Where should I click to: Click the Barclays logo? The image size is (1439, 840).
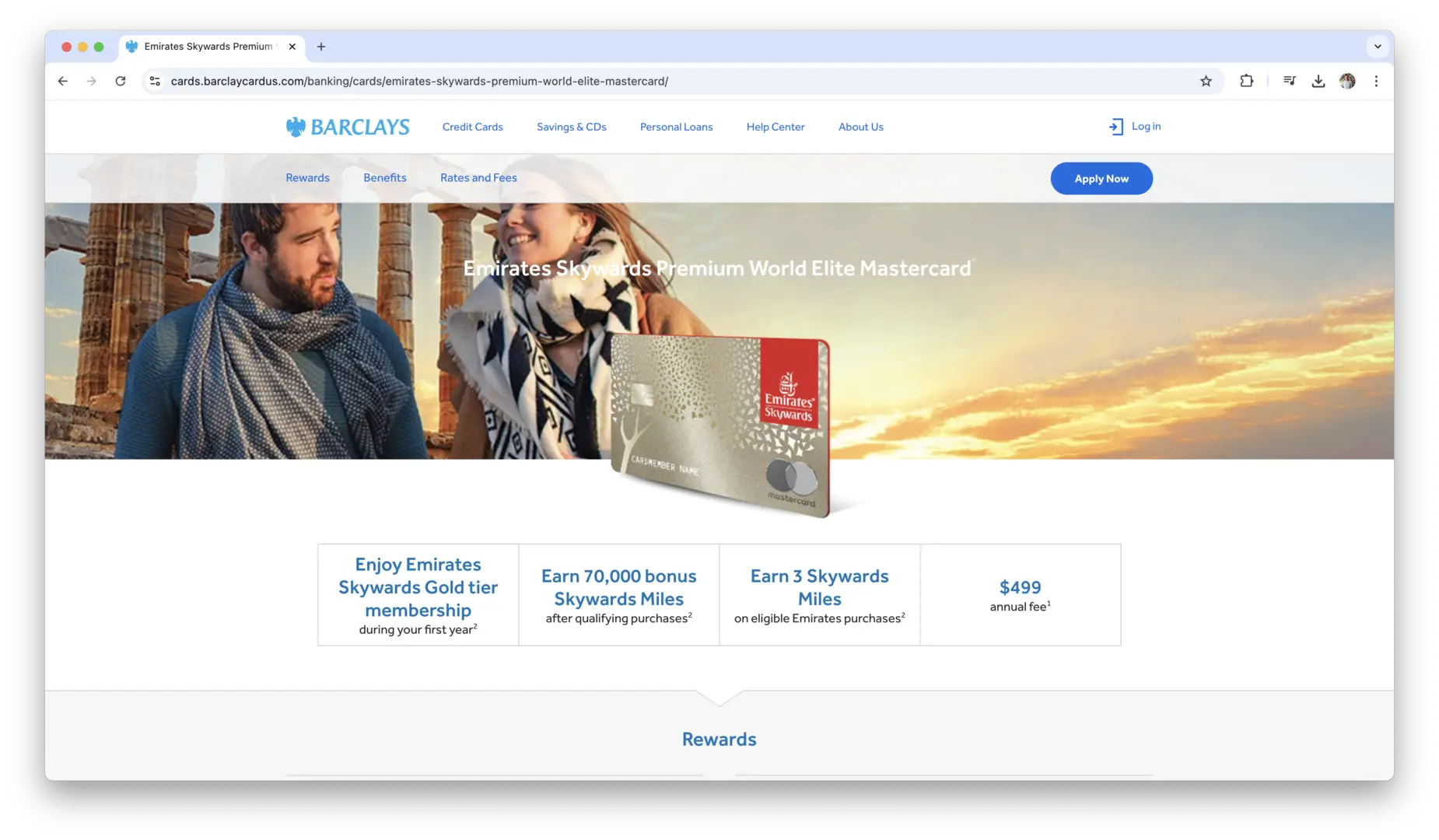click(x=347, y=127)
